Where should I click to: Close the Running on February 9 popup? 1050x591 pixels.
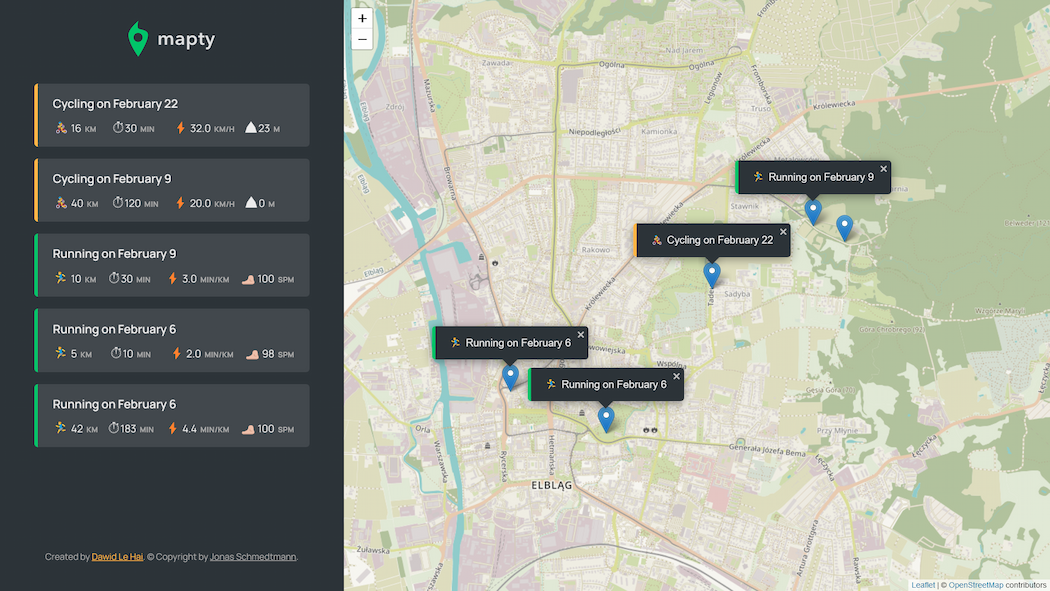click(883, 169)
